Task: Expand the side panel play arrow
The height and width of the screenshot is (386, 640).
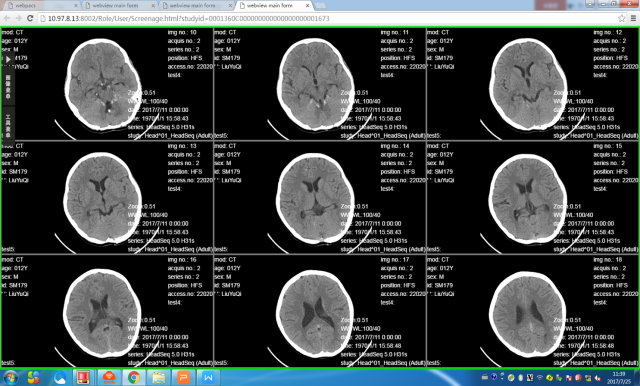Action: coord(8,60)
